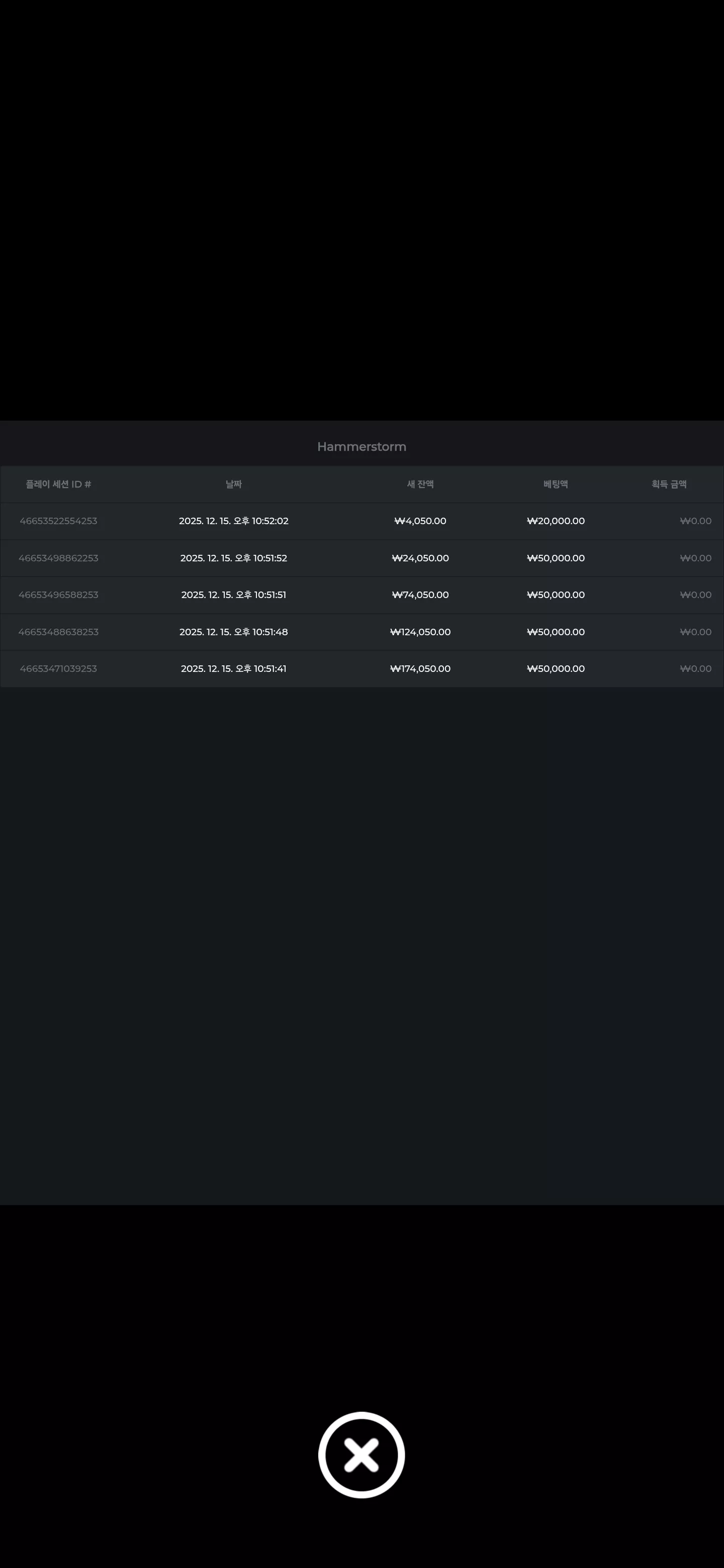This screenshot has width=724, height=1568.
Task: Click the ₩20,000.00 bet amount
Action: pyautogui.click(x=556, y=521)
